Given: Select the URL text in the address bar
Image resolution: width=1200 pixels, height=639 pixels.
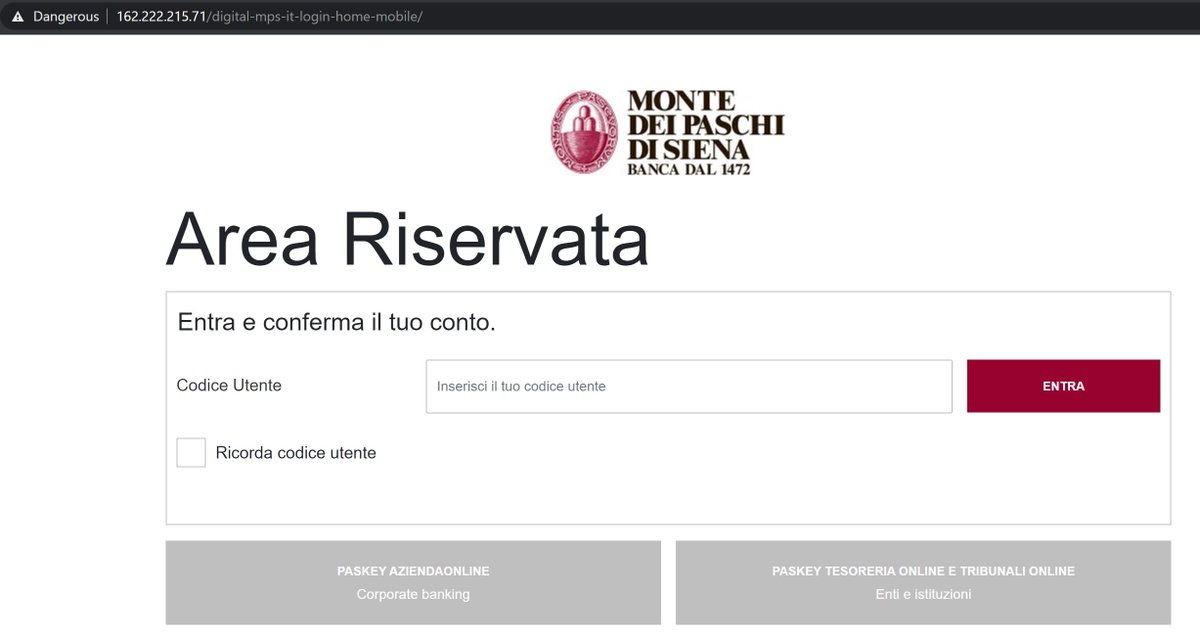Looking at the screenshot, I should [269, 17].
